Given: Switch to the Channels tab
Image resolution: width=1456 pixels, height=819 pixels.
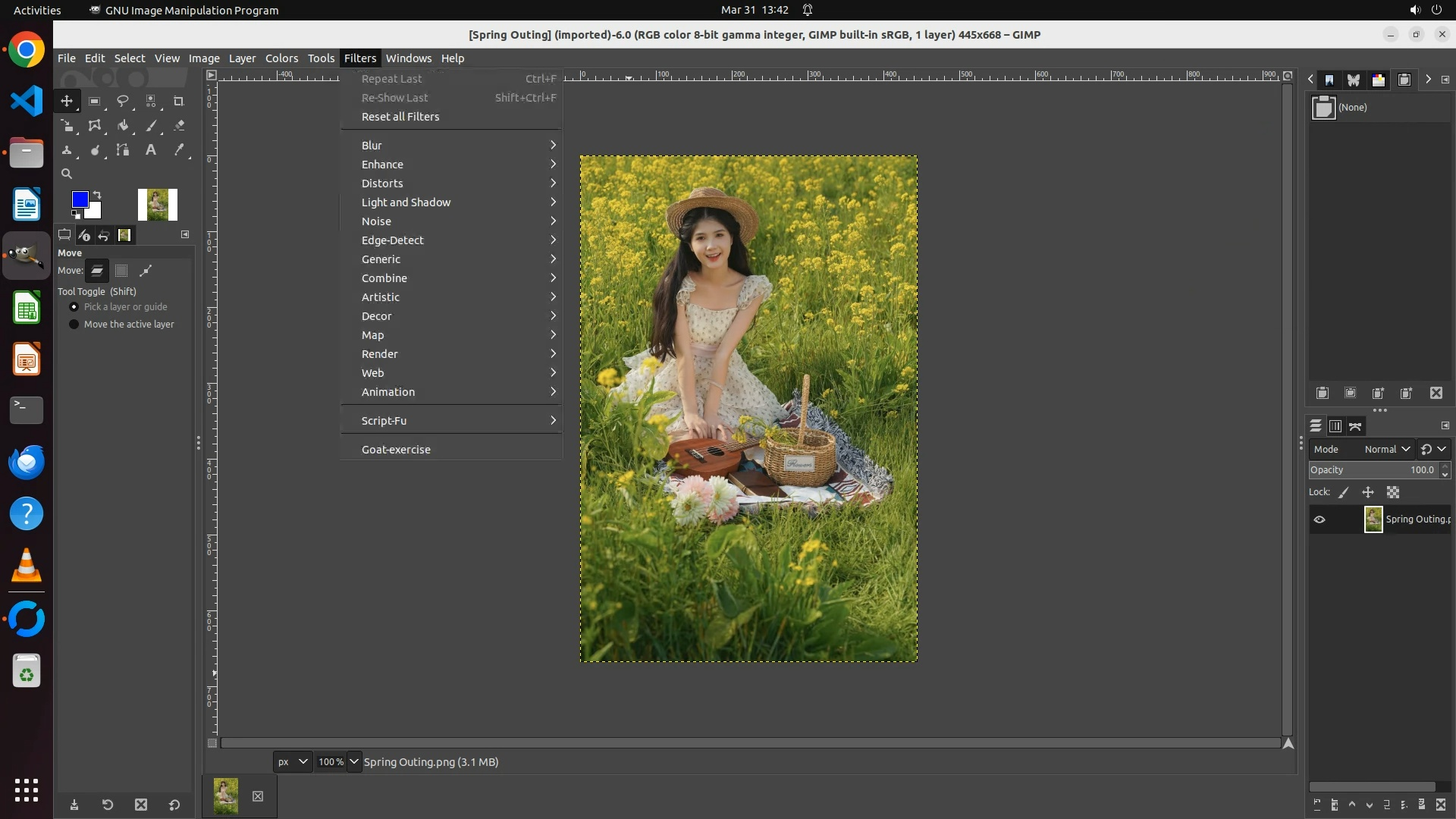Looking at the screenshot, I should (x=1335, y=427).
